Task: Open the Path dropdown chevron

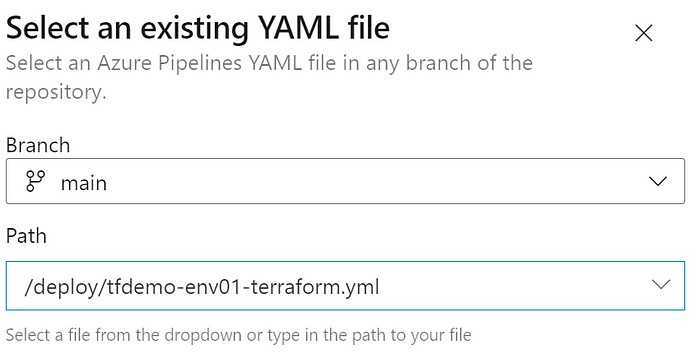Action: (x=661, y=284)
